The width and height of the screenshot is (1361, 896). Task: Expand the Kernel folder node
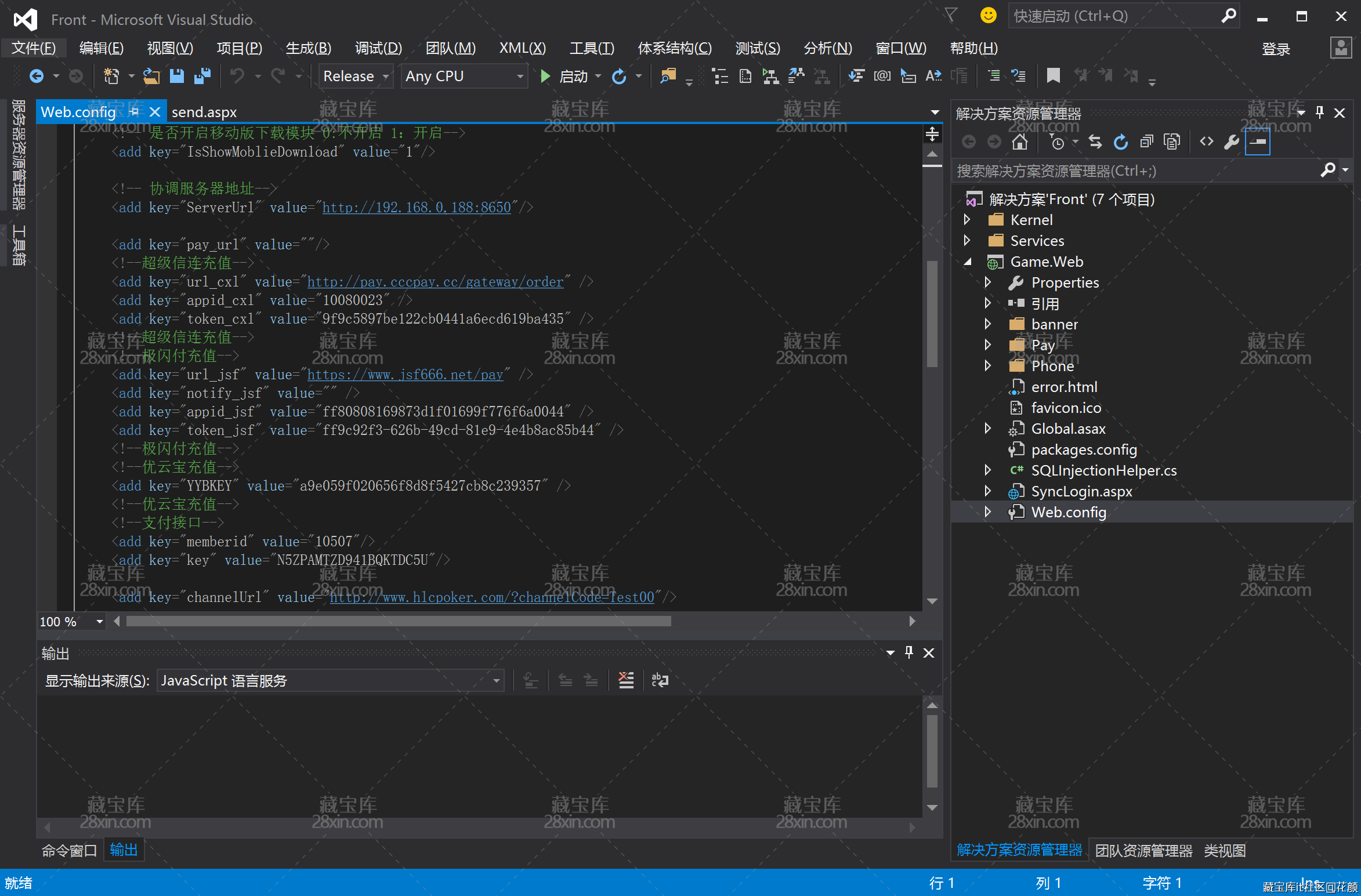[967, 220]
